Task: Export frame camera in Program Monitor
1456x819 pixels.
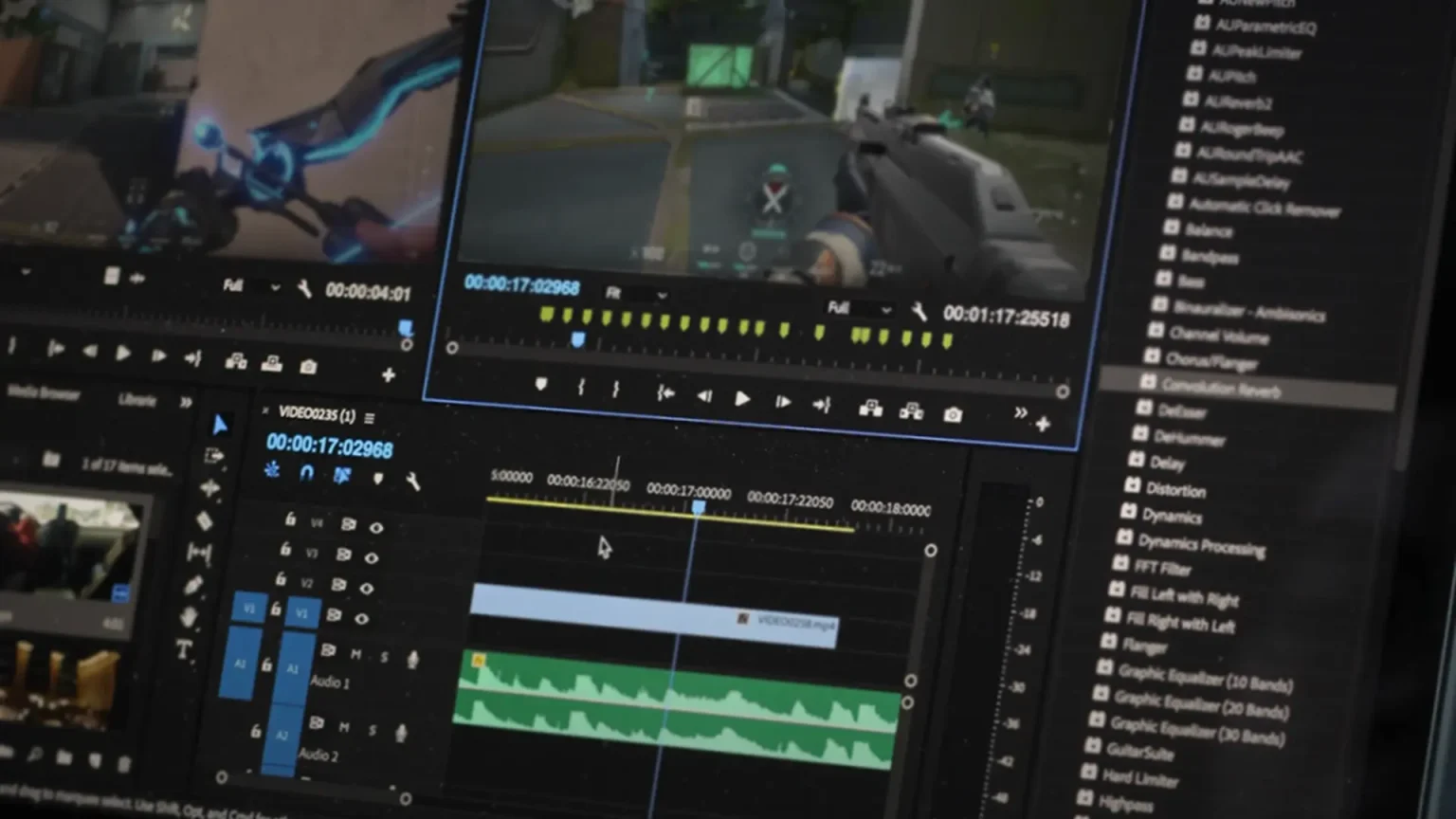Action: pos(953,414)
